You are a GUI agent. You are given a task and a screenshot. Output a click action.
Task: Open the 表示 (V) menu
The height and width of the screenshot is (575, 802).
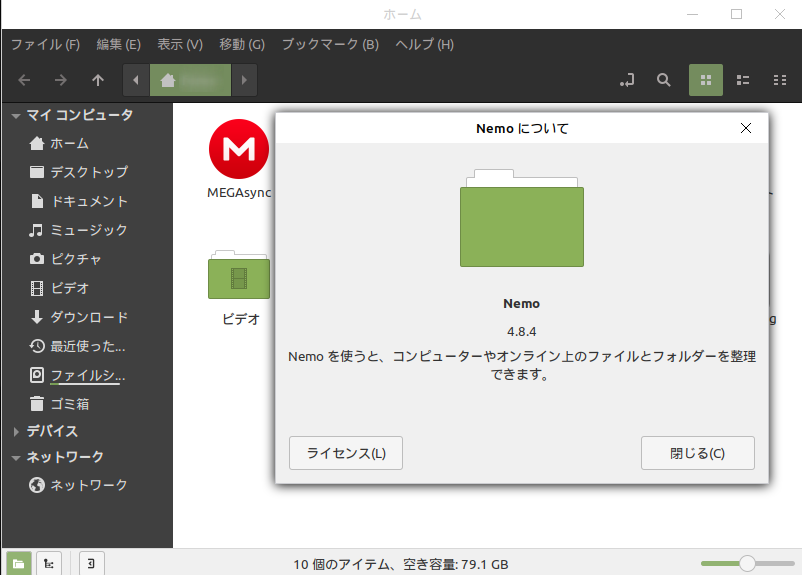tap(180, 45)
